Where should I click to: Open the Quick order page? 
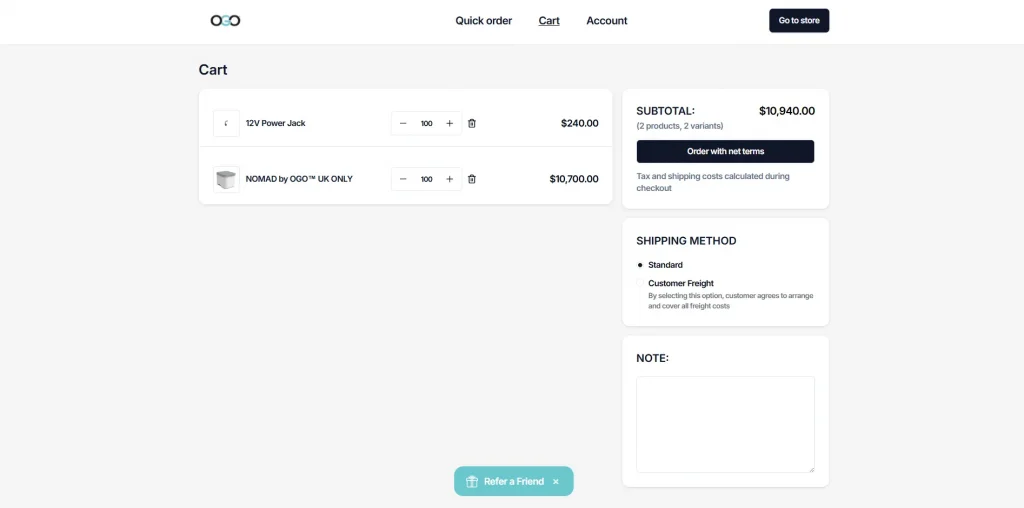coord(483,20)
